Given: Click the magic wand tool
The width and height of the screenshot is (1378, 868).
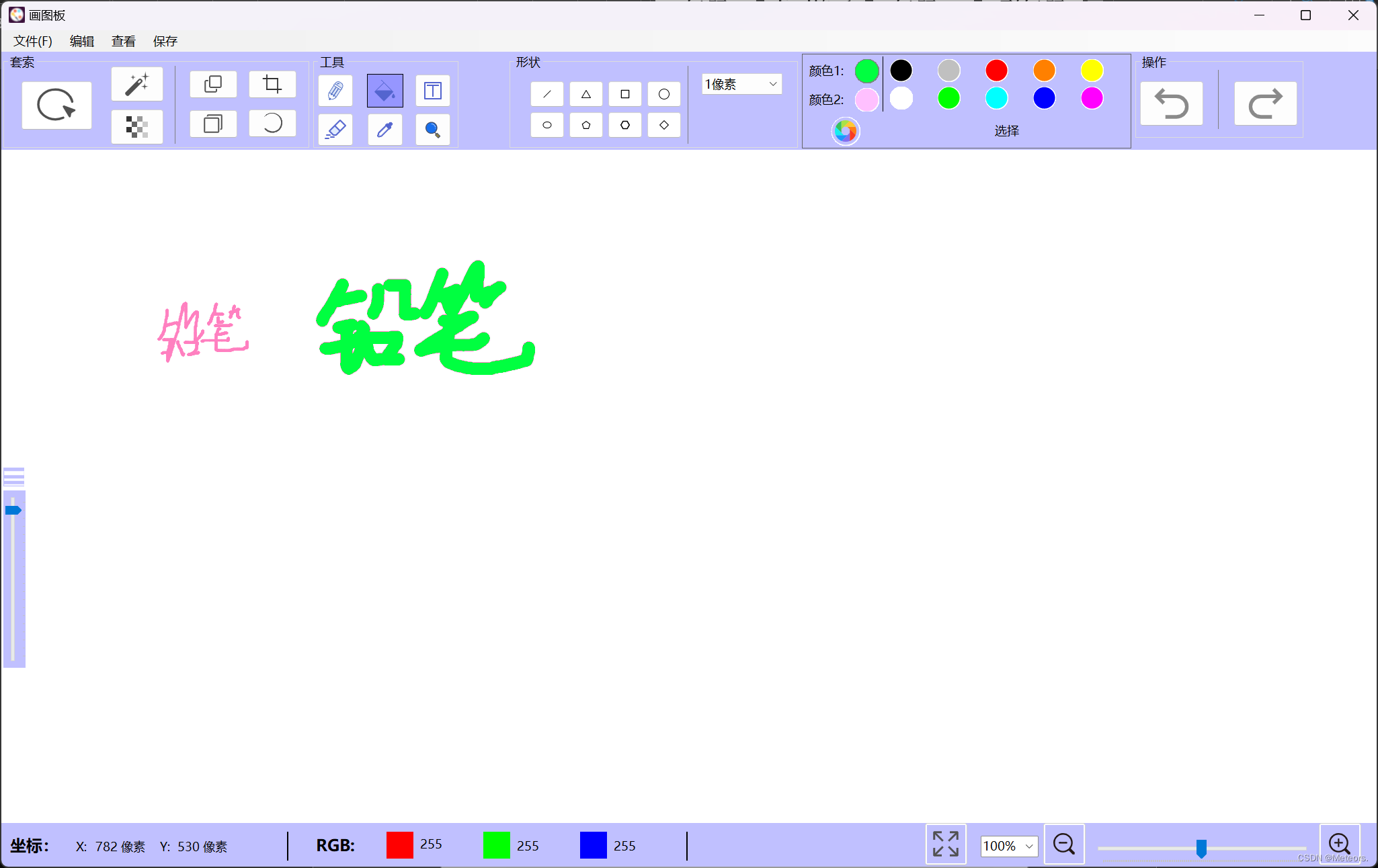Looking at the screenshot, I should tap(137, 85).
